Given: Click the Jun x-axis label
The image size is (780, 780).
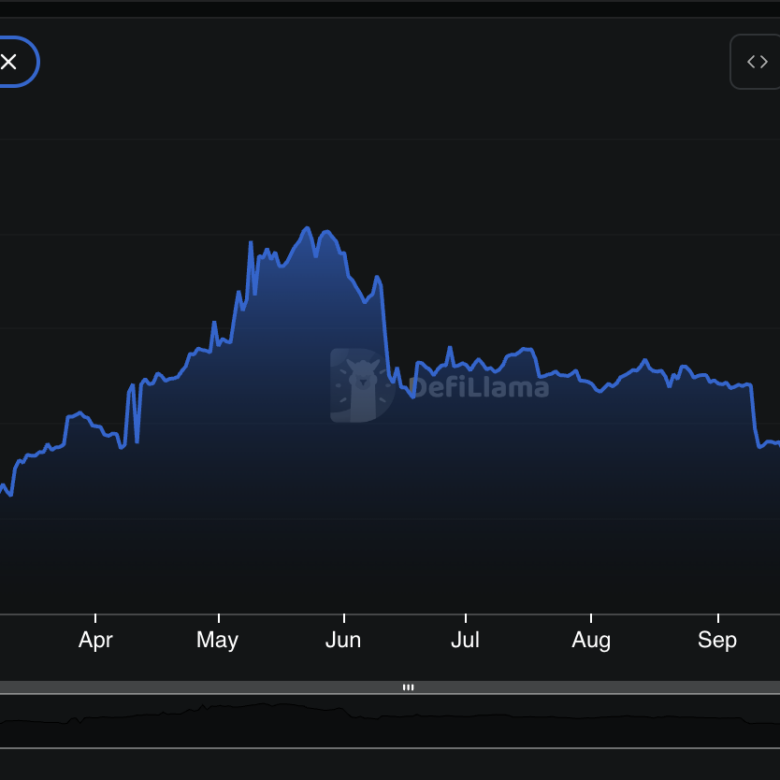Looking at the screenshot, I should (x=343, y=640).
